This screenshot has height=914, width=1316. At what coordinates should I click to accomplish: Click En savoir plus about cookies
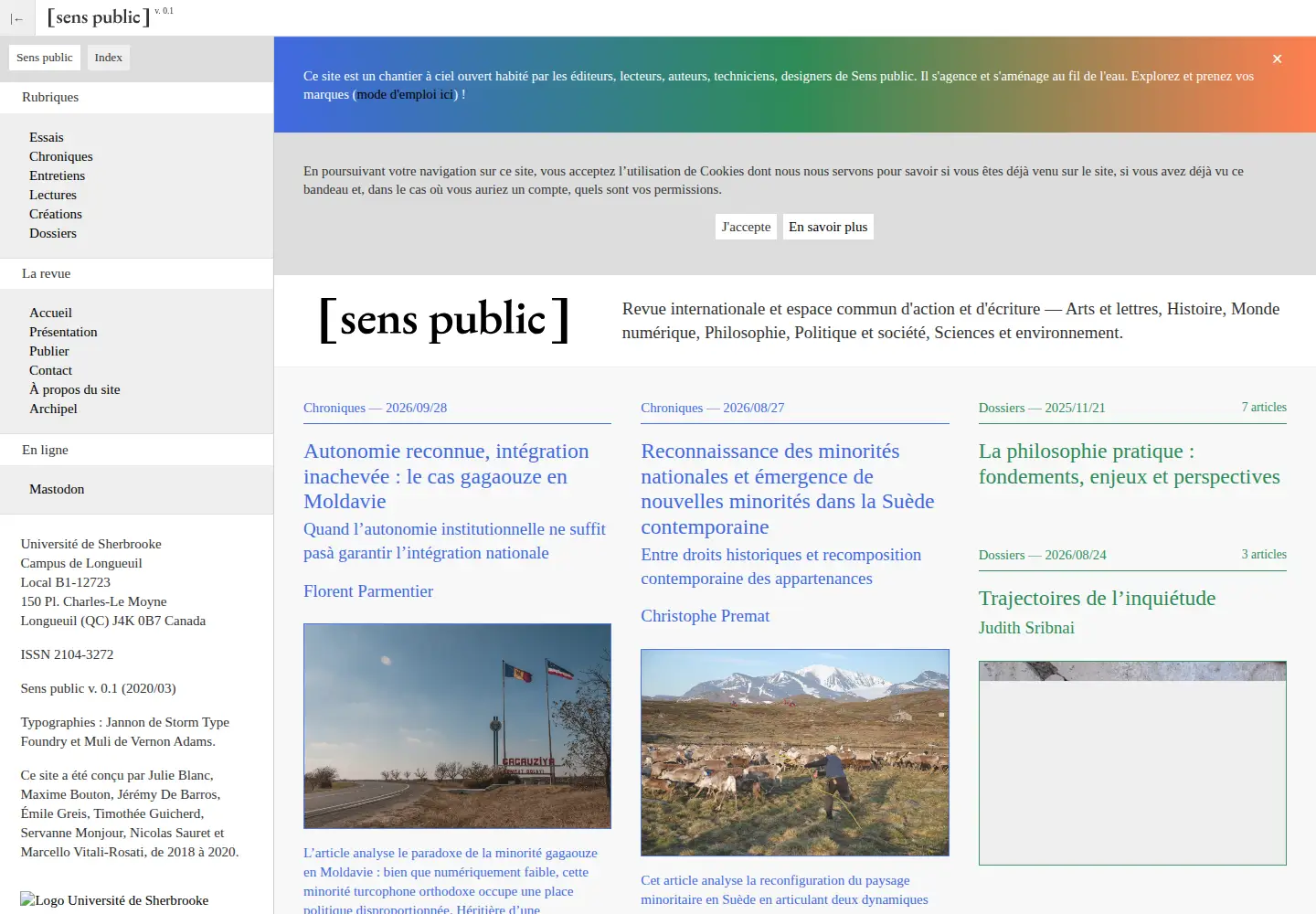(x=828, y=227)
